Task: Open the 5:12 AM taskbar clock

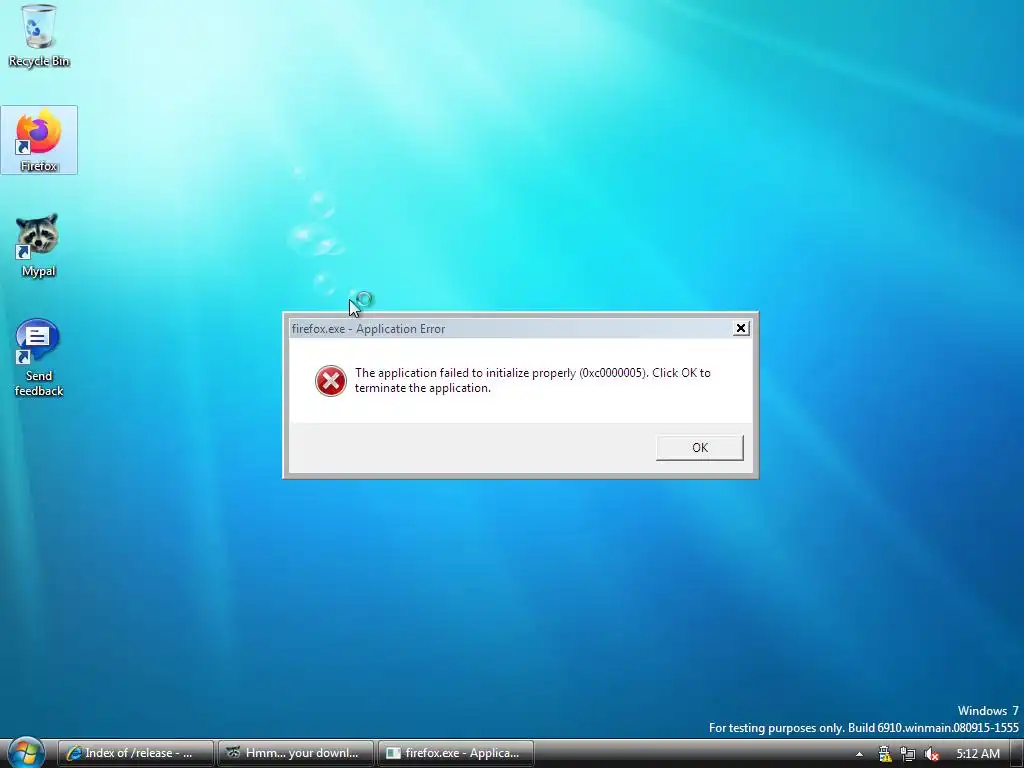Action: pyautogui.click(x=978, y=754)
